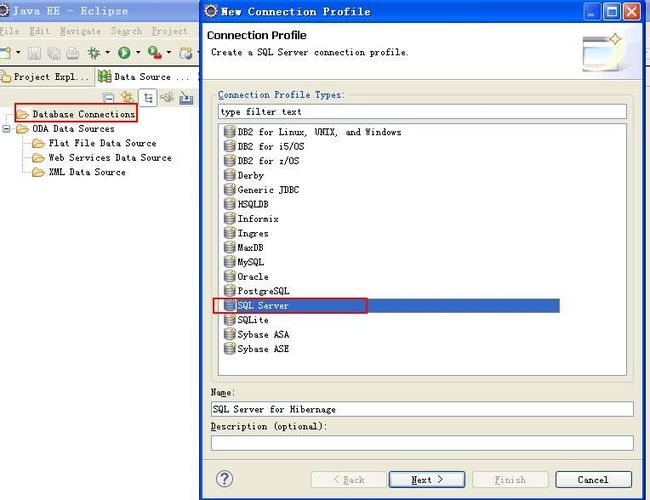Open the Run dropdown arrow
The height and width of the screenshot is (500, 650).
point(138,52)
